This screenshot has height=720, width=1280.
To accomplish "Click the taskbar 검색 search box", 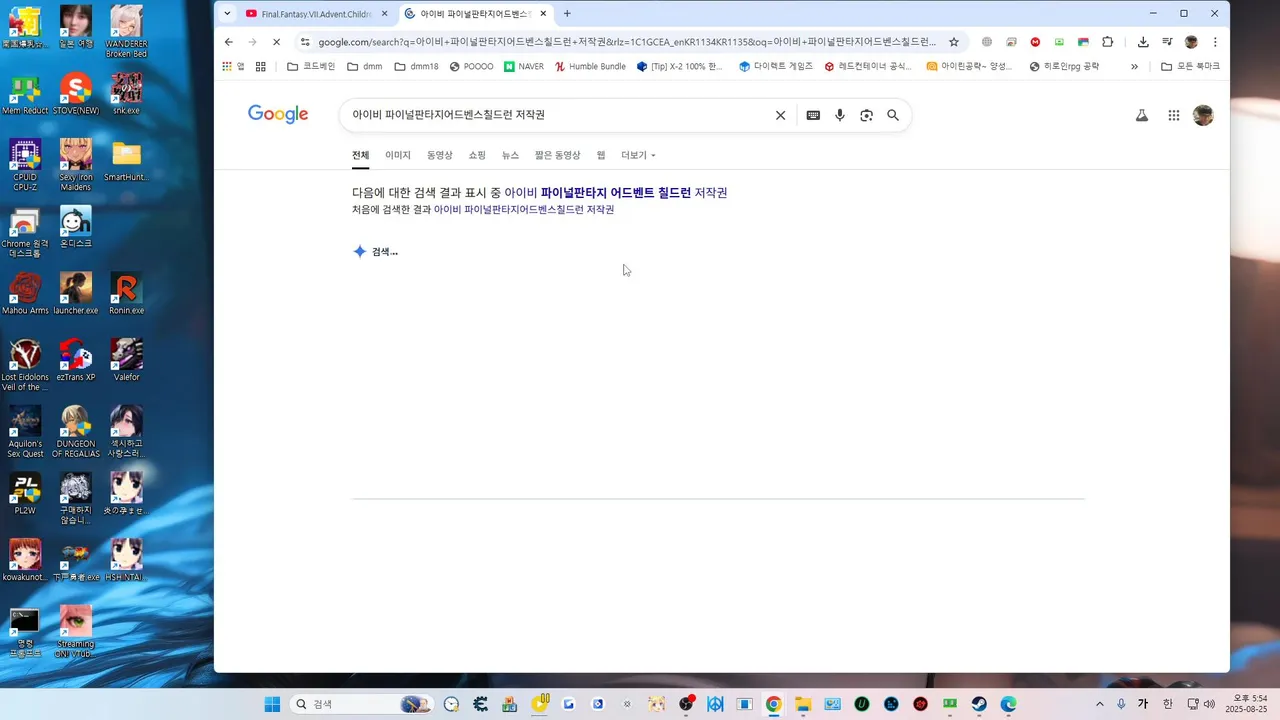I will click(x=362, y=704).
